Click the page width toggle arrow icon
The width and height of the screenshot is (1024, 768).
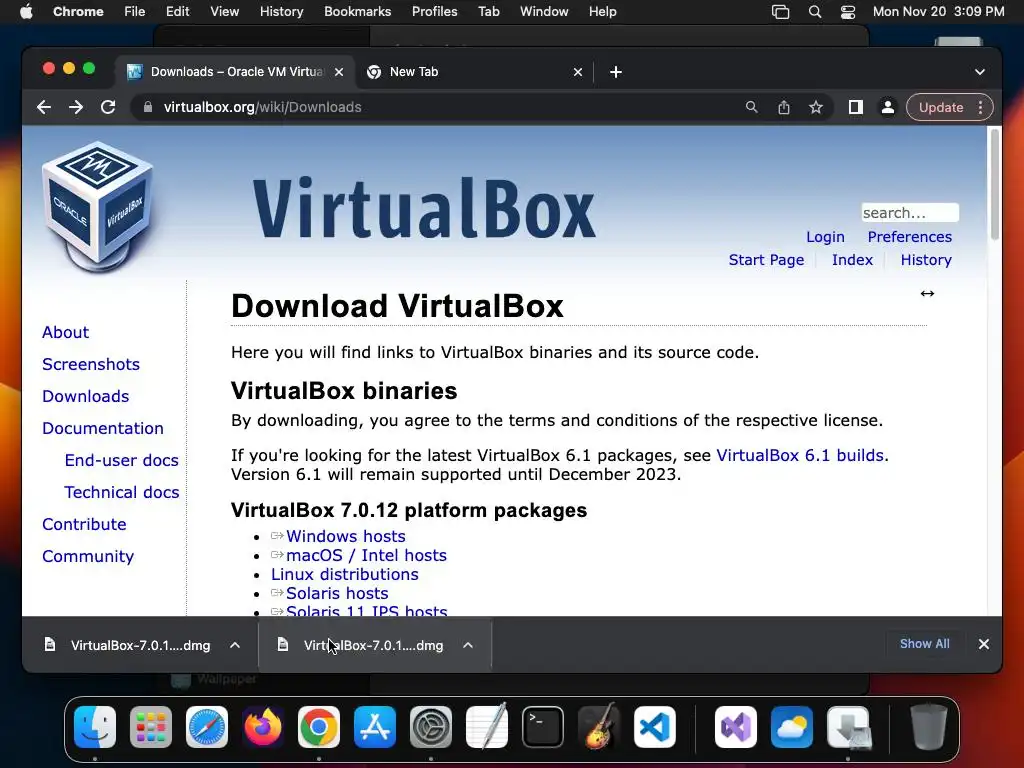[x=927, y=294]
